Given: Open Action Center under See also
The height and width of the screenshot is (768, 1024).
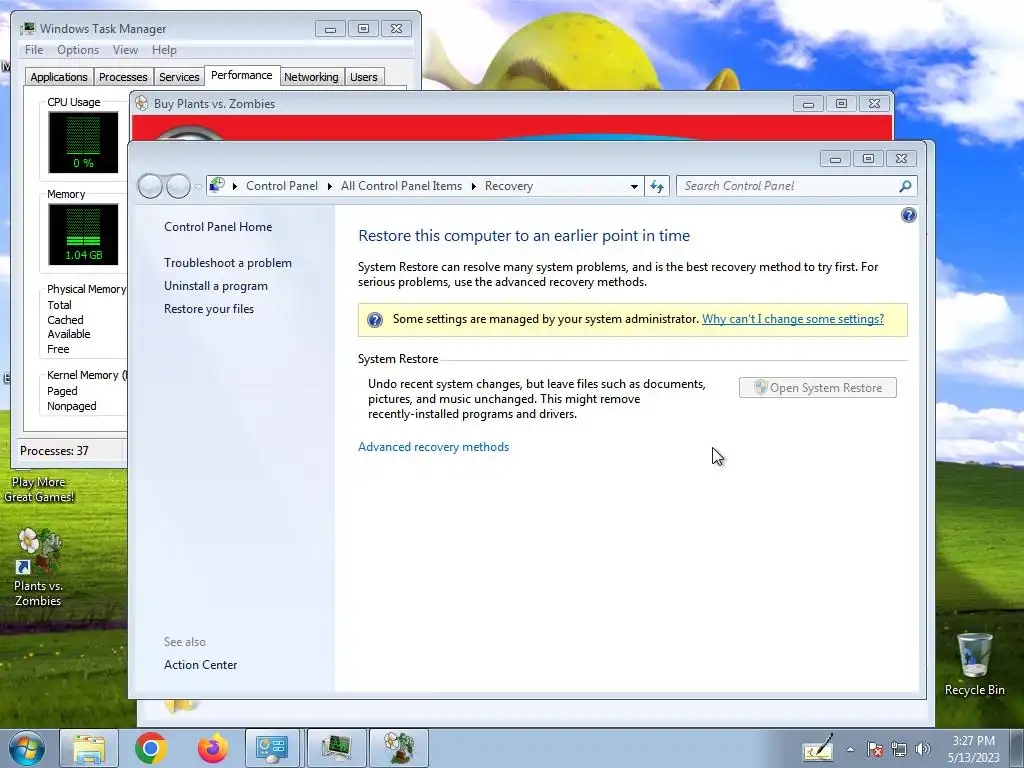Looking at the screenshot, I should 200,665.
